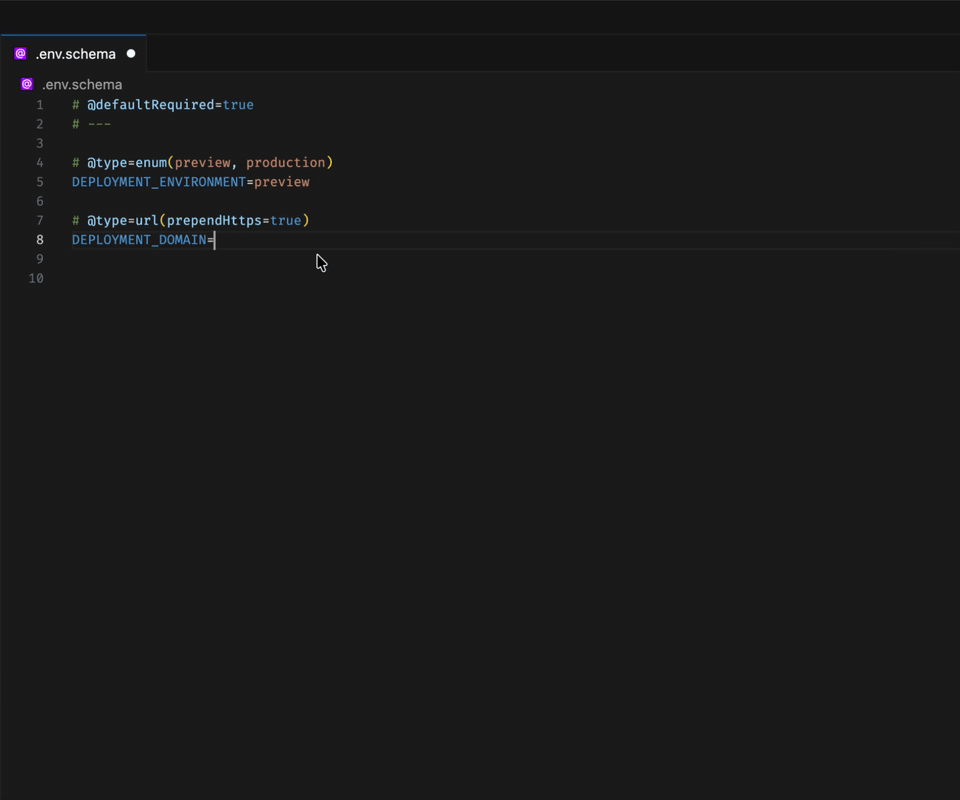Select the .env.schema tab
Screen dimensions: 960x800
tap(75, 53)
